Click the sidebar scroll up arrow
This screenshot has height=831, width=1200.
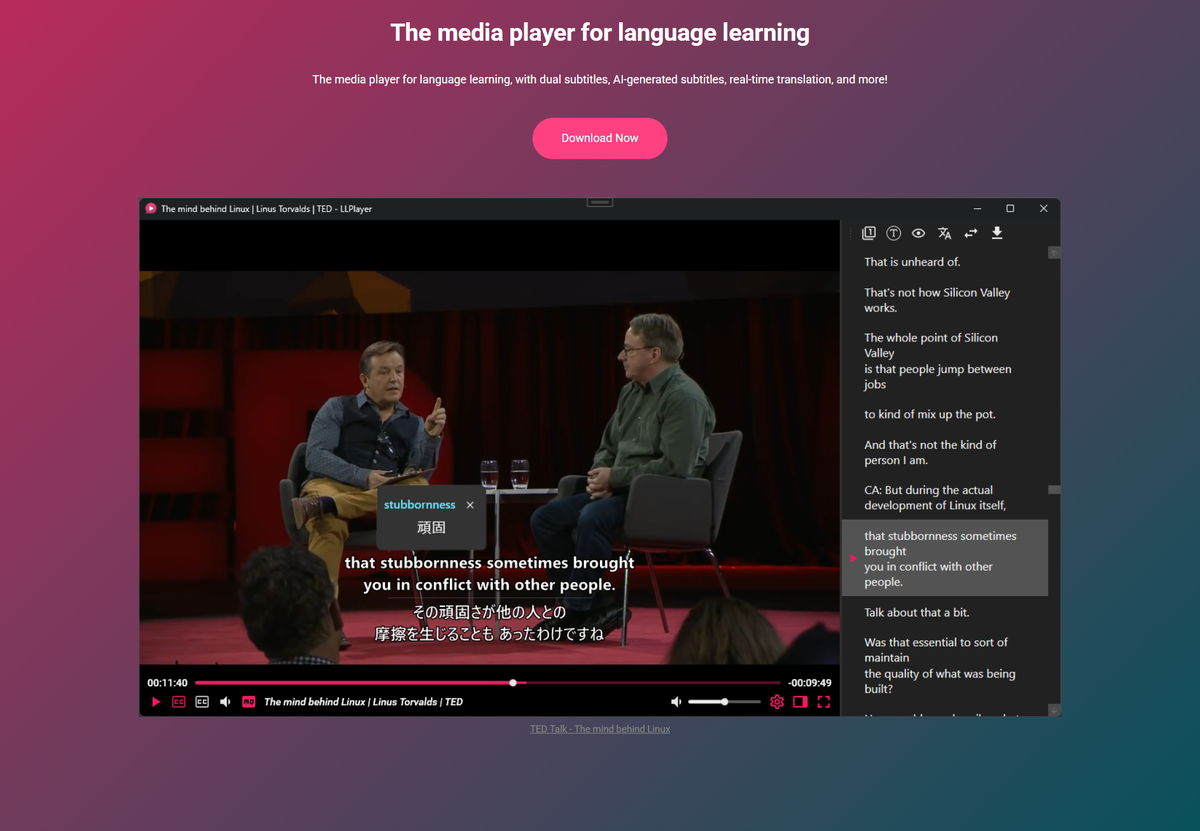pos(1054,252)
